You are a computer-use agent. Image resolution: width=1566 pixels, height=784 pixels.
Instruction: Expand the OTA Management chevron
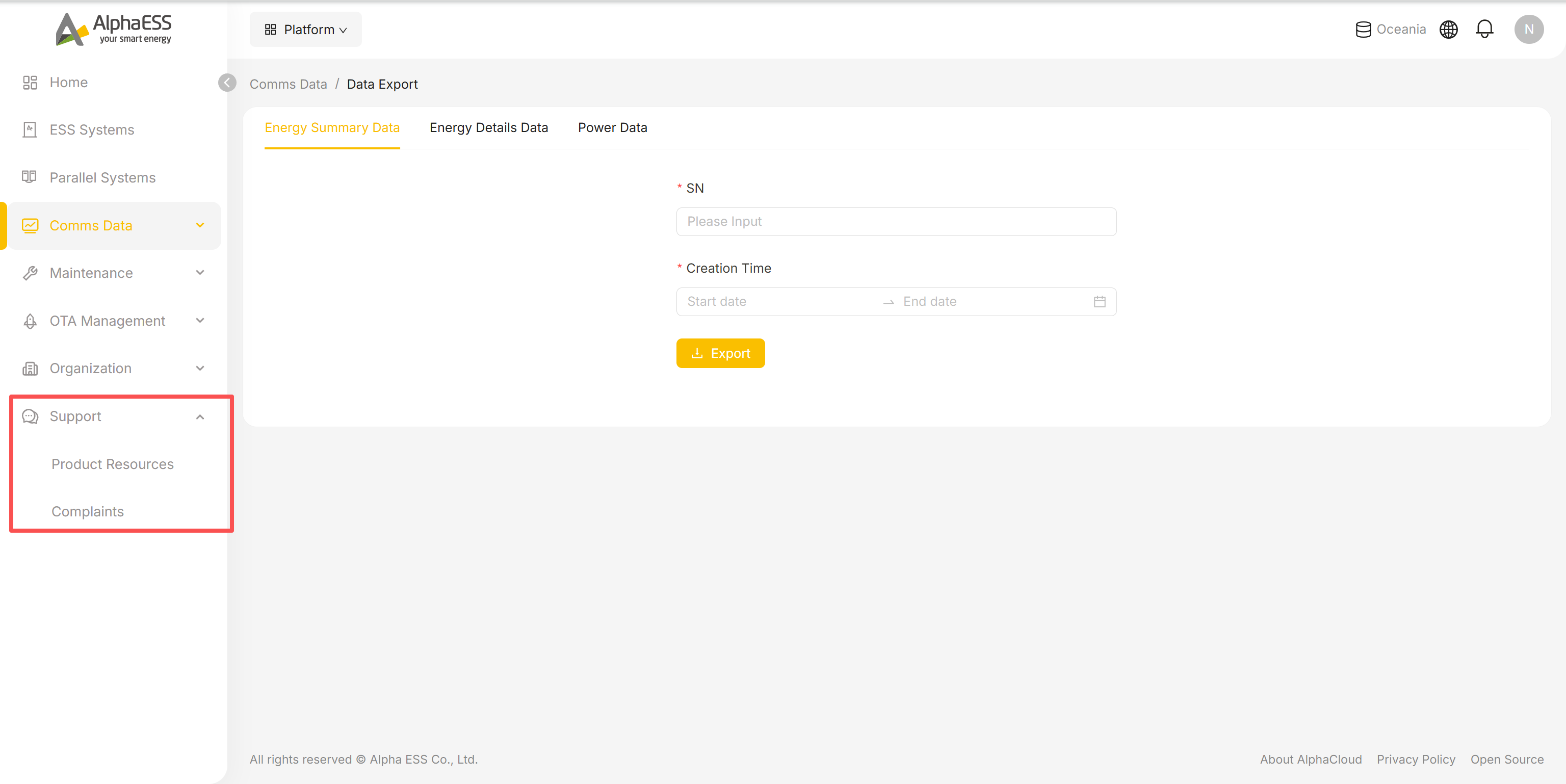(200, 320)
